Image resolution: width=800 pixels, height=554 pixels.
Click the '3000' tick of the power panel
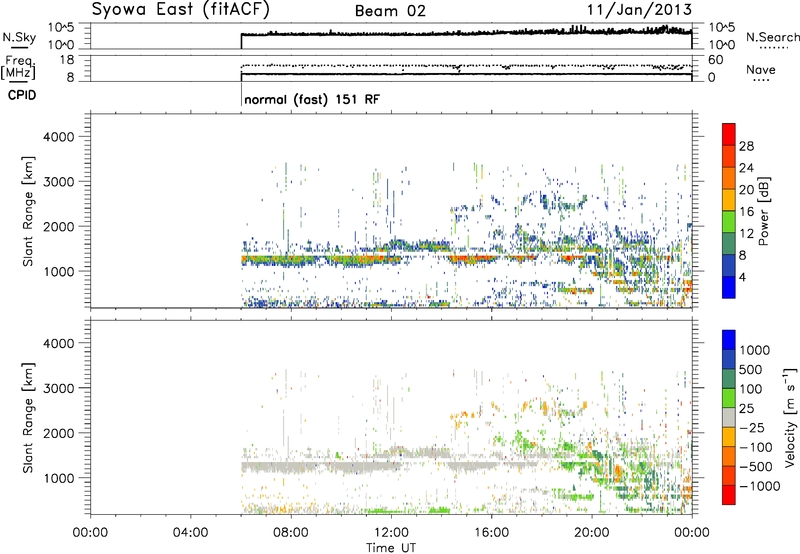click(58, 182)
